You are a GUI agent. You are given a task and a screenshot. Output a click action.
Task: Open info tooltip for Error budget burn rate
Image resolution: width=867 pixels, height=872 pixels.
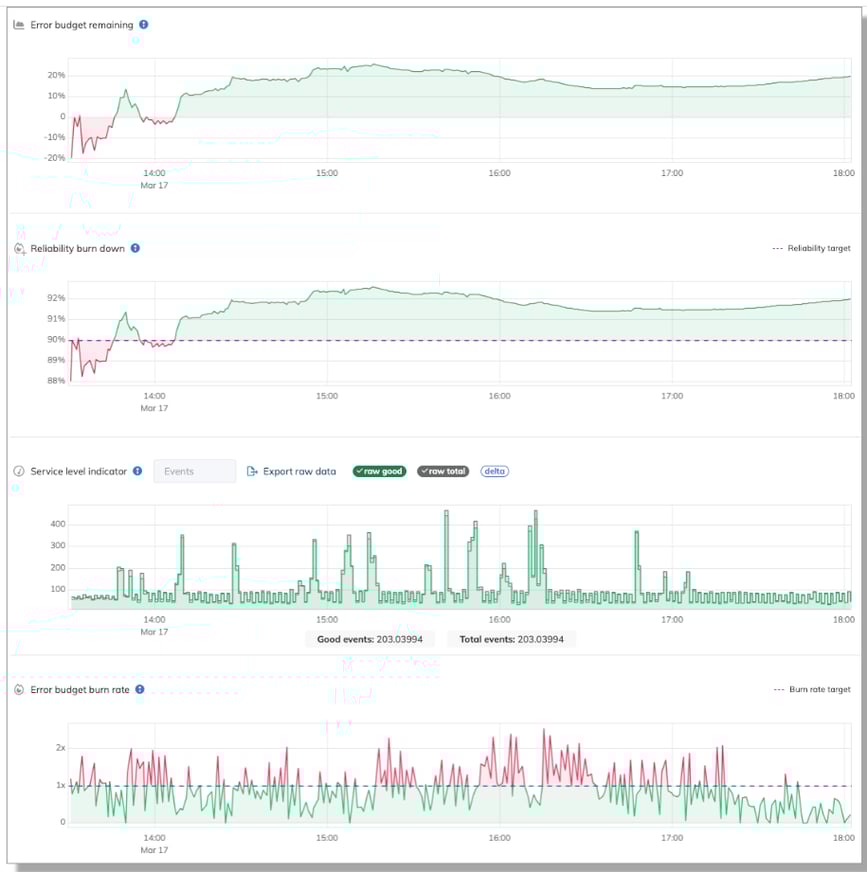(140, 689)
